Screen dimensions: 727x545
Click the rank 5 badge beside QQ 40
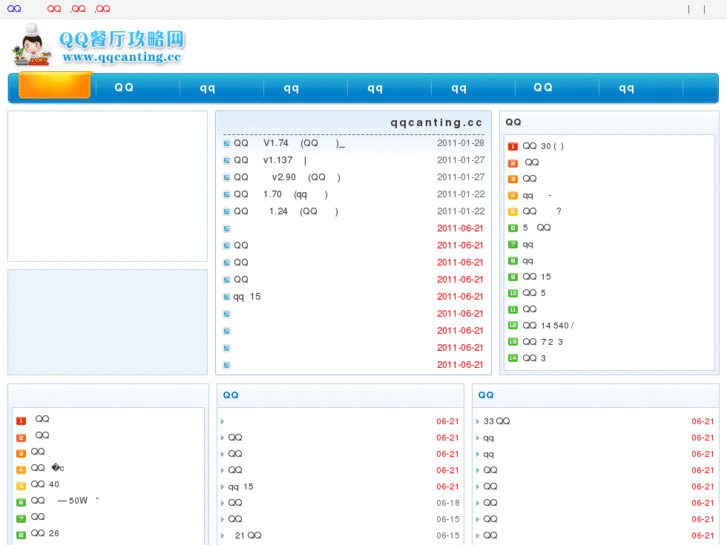point(21,487)
